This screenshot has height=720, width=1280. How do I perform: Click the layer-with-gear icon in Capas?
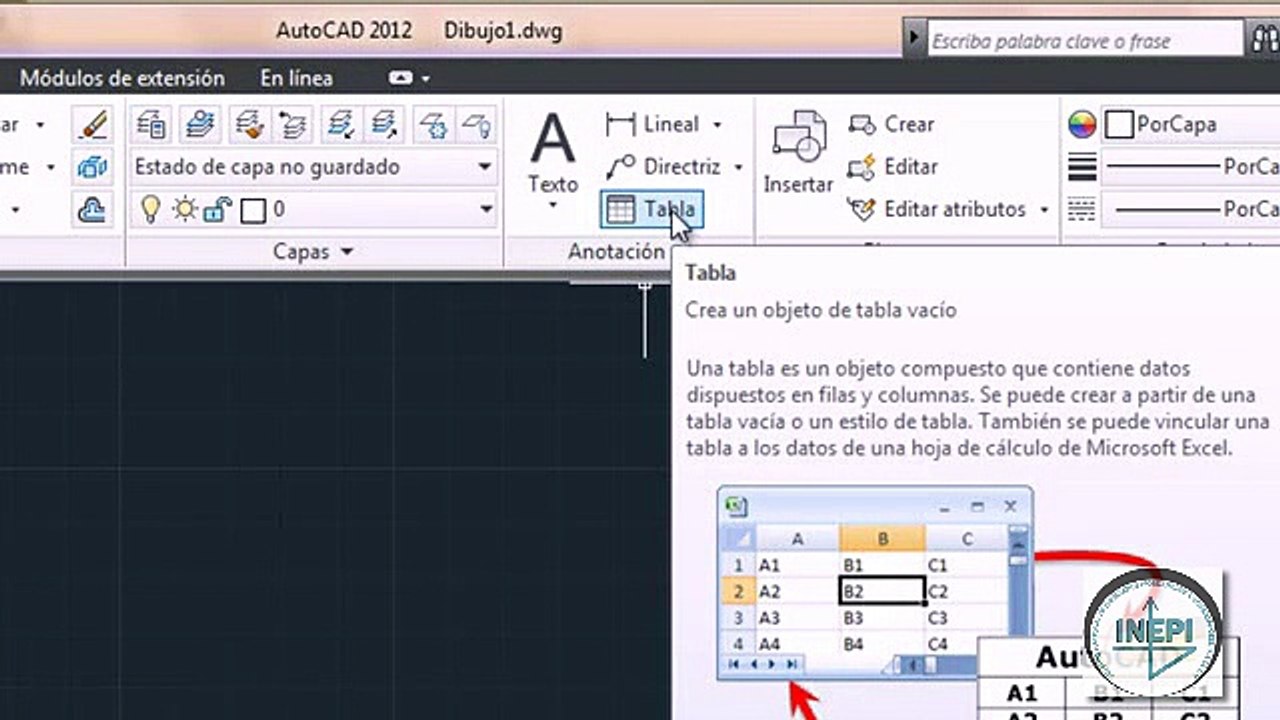tap(433, 125)
